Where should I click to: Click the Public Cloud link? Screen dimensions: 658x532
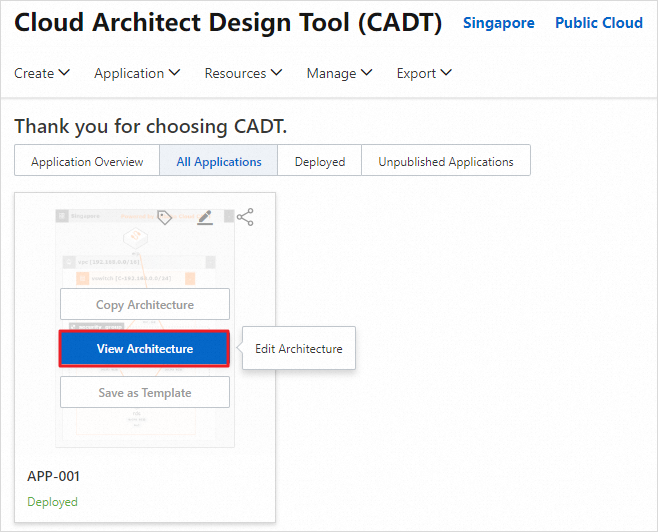[599, 23]
